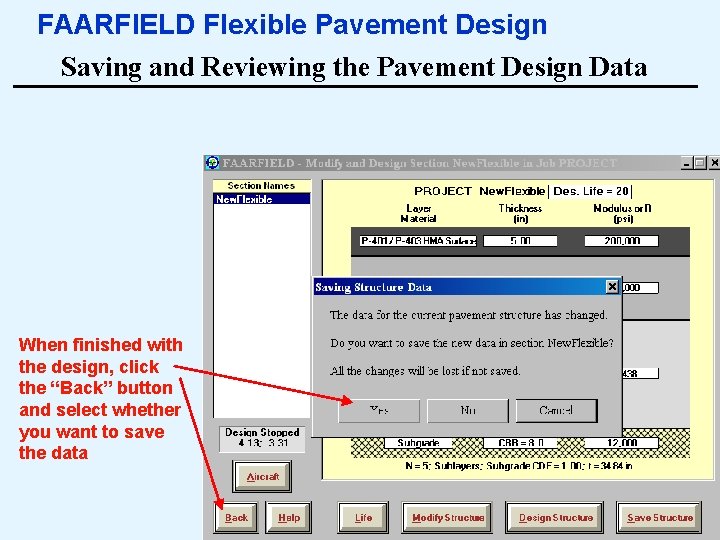This screenshot has width=720, height=540.
Task: Click the Section Names header
Action: click(x=261, y=186)
